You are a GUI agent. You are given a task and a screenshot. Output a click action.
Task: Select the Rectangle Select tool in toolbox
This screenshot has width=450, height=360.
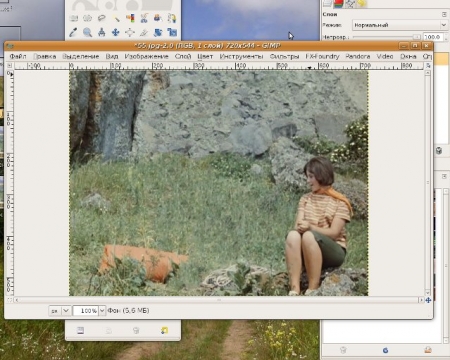pos(74,18)
